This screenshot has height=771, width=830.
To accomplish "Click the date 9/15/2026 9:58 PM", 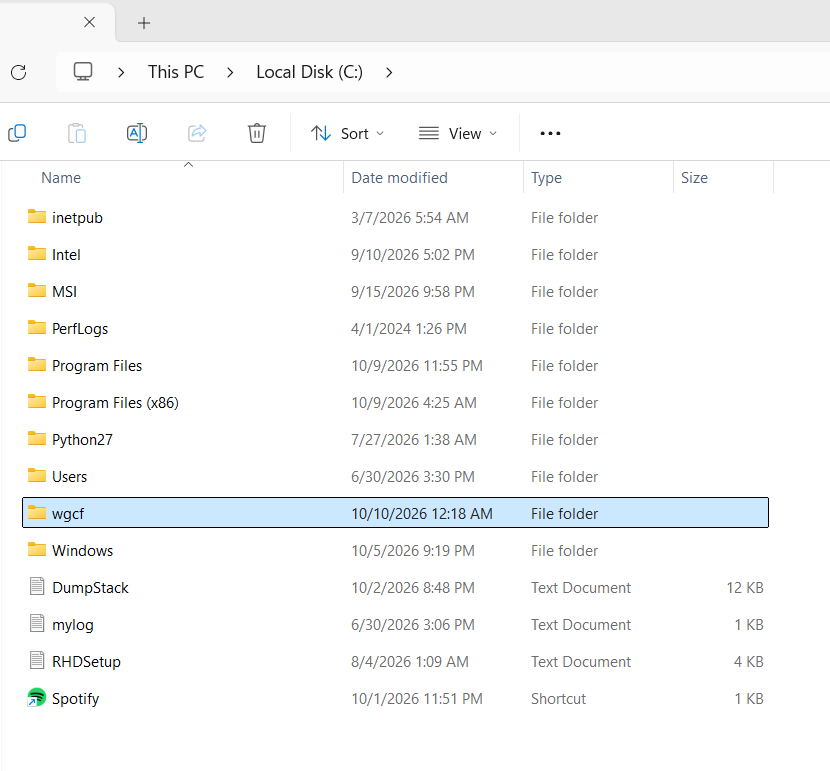I will point(413,292).
